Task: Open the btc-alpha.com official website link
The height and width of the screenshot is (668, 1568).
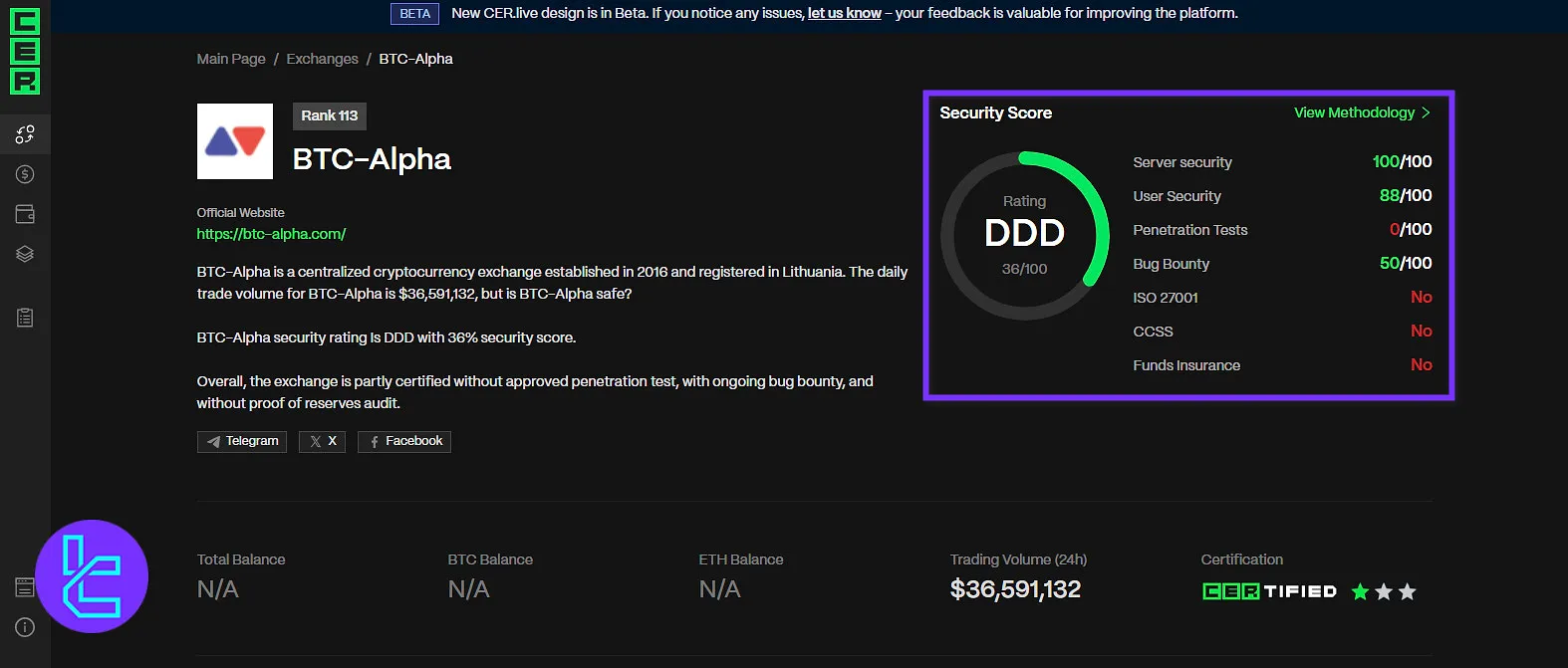Action: [x=271, y=234]
